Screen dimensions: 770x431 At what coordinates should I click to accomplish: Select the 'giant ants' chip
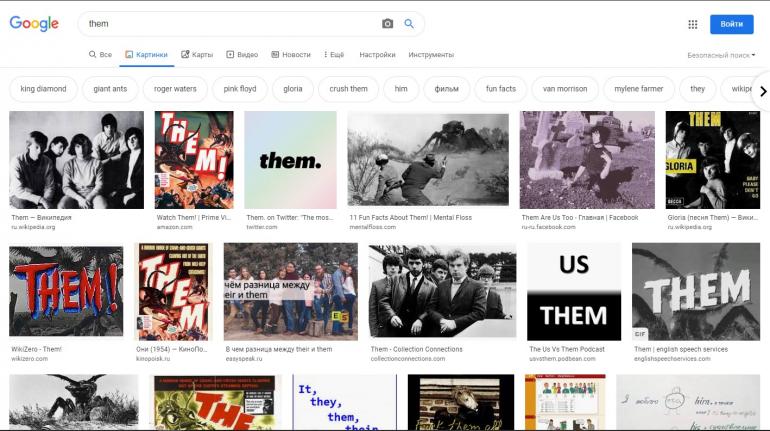(110, 89)
